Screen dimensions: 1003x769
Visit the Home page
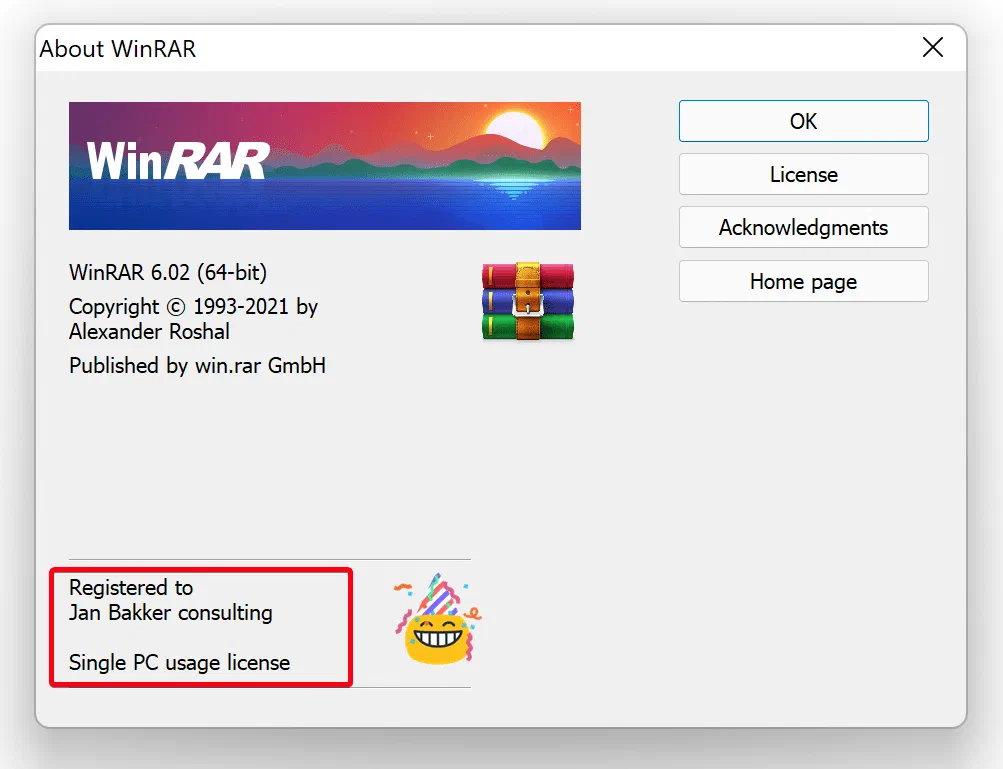tap(803, 281)
